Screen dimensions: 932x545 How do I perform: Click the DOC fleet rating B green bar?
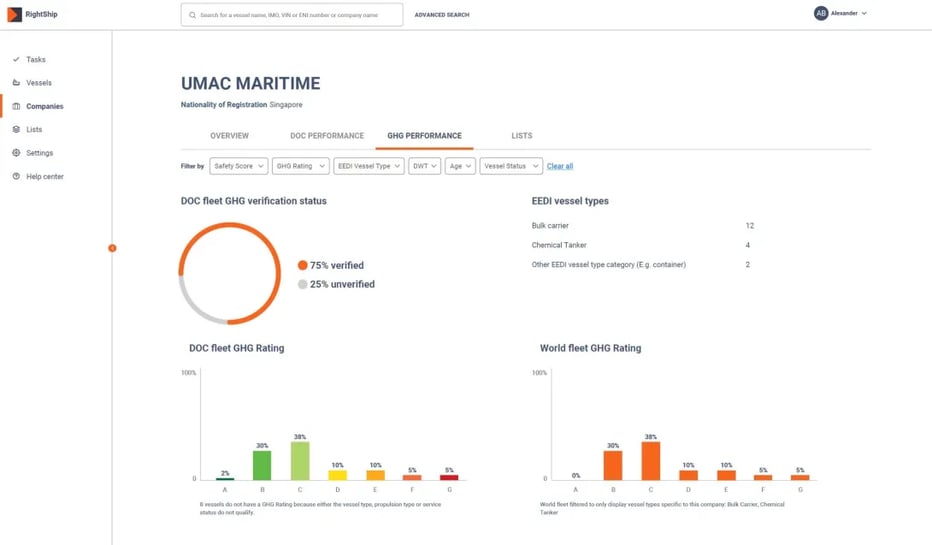(262, 465)
